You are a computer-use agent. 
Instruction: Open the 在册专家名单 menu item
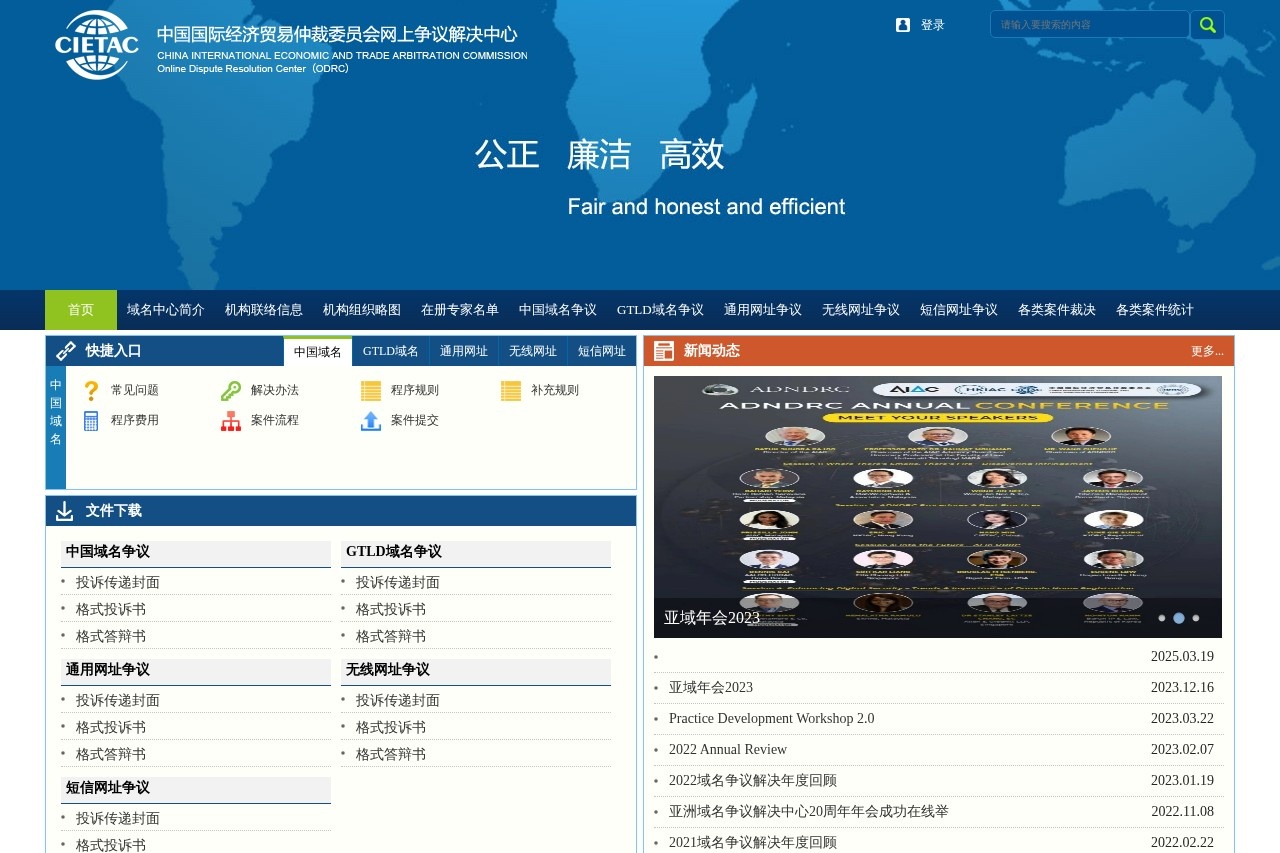pos(459,310)
